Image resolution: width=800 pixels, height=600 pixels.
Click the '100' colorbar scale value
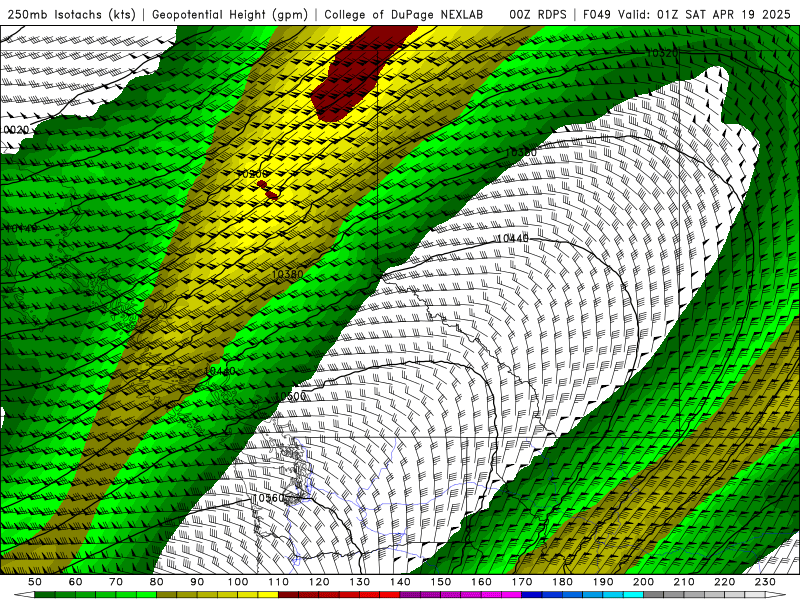[x=238, y=582]
